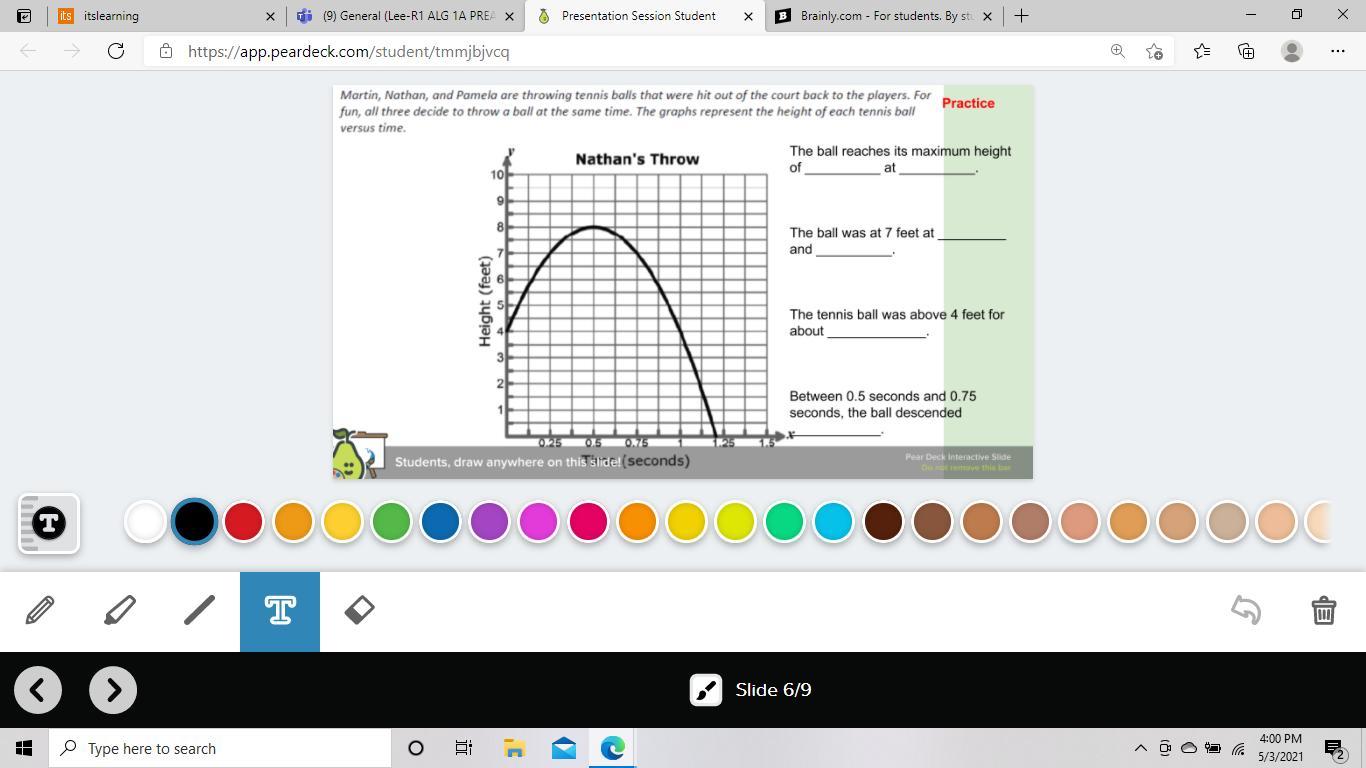Add this page to favorites
This screenshot has height=768, width=1366.
point(1155,51)
